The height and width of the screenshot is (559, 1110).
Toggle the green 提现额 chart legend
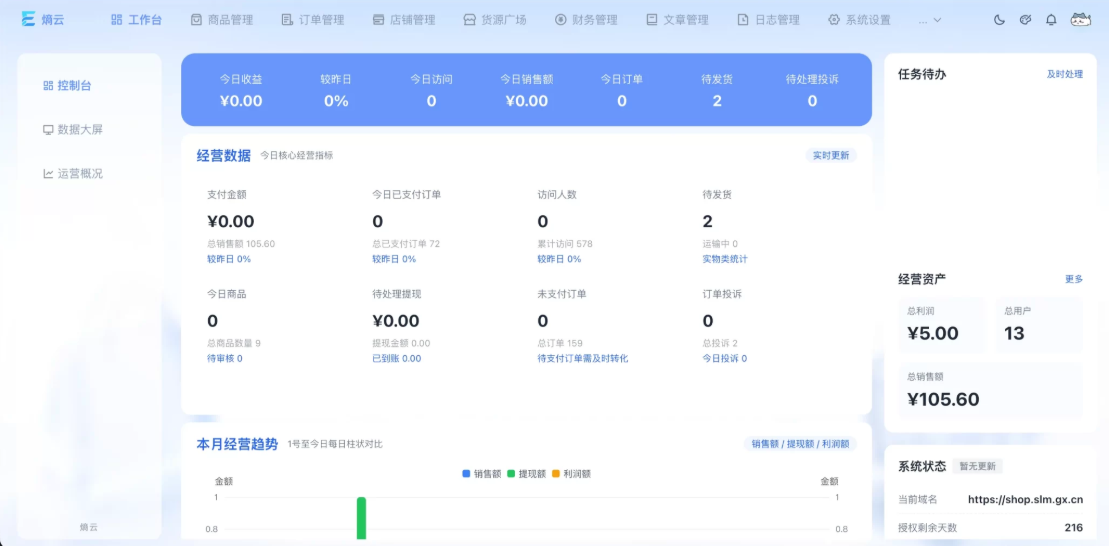[x=526, y=474]
